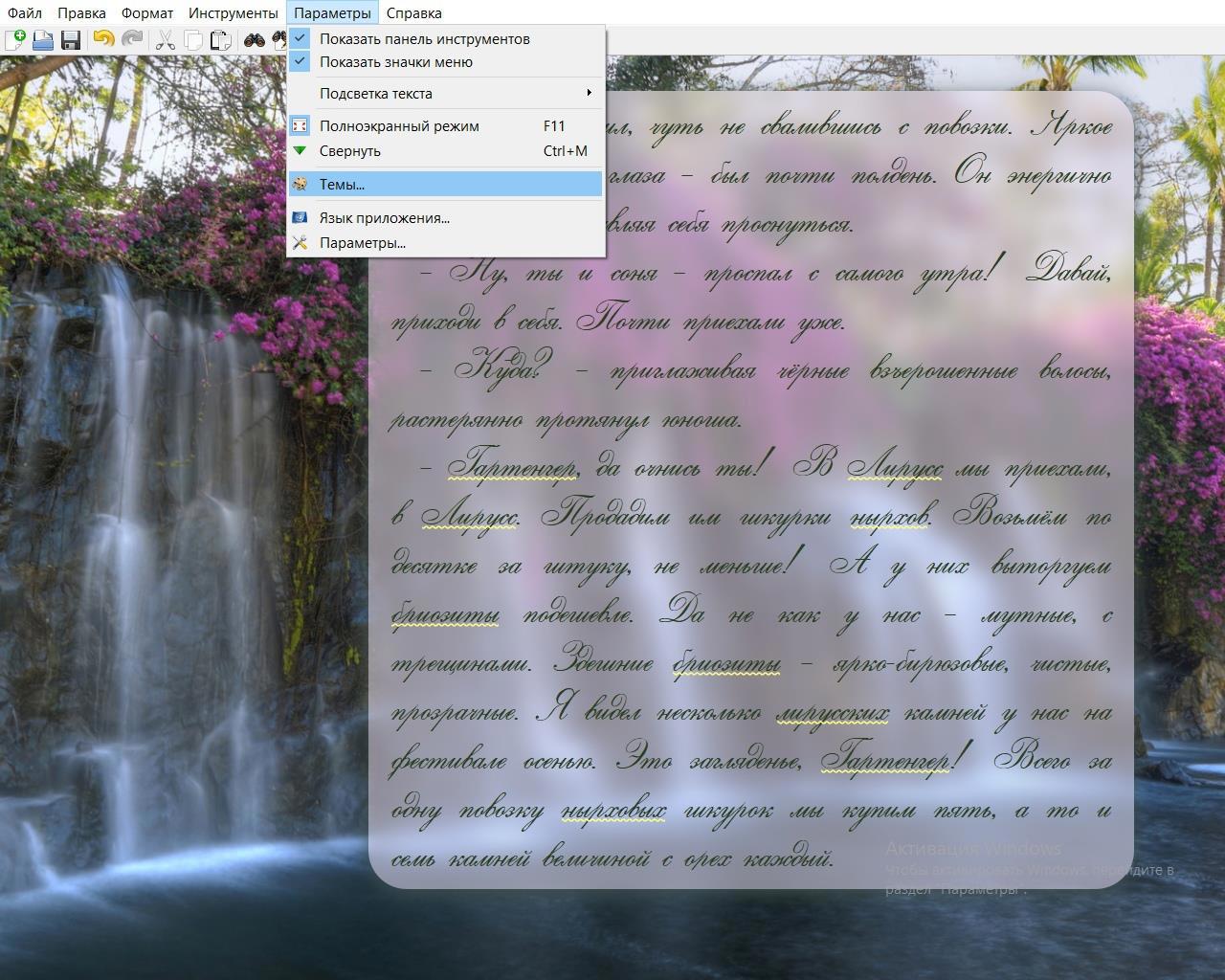1225x980 pixels.
Task: Click the misspelled word 'нырховых' in the text
Action: 612,812
